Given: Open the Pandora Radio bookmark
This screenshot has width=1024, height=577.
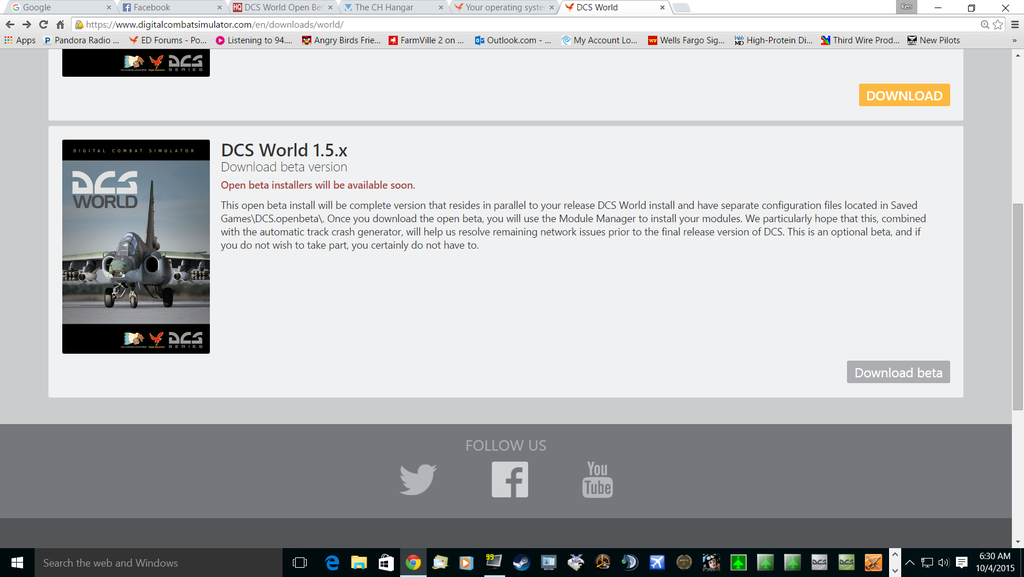Looking at the screenshot, I should 82,40.
